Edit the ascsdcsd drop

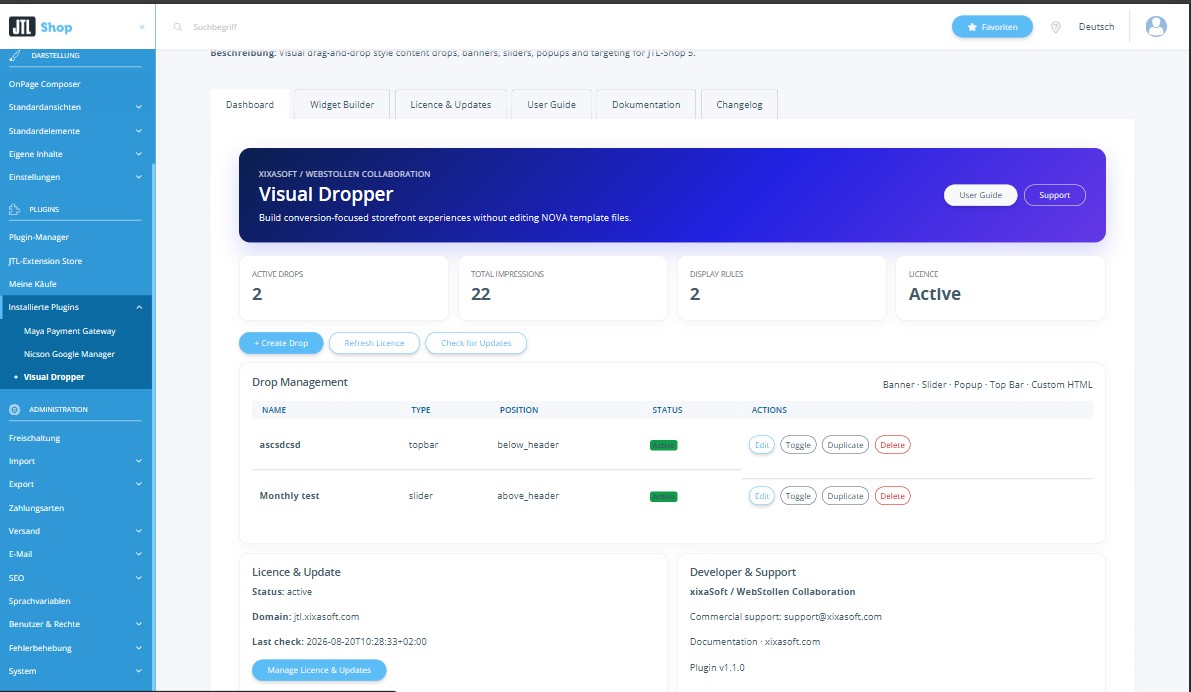coord(762,445)
